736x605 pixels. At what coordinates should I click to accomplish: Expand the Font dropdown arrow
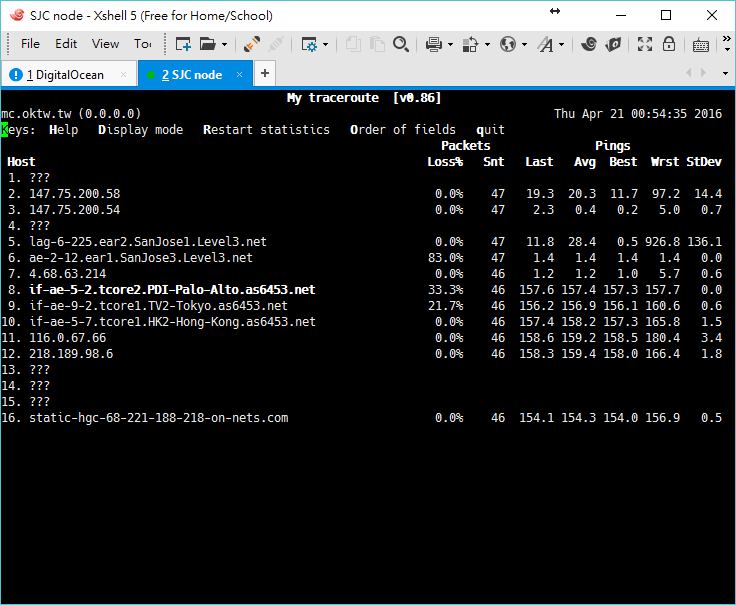click(561, 45)
